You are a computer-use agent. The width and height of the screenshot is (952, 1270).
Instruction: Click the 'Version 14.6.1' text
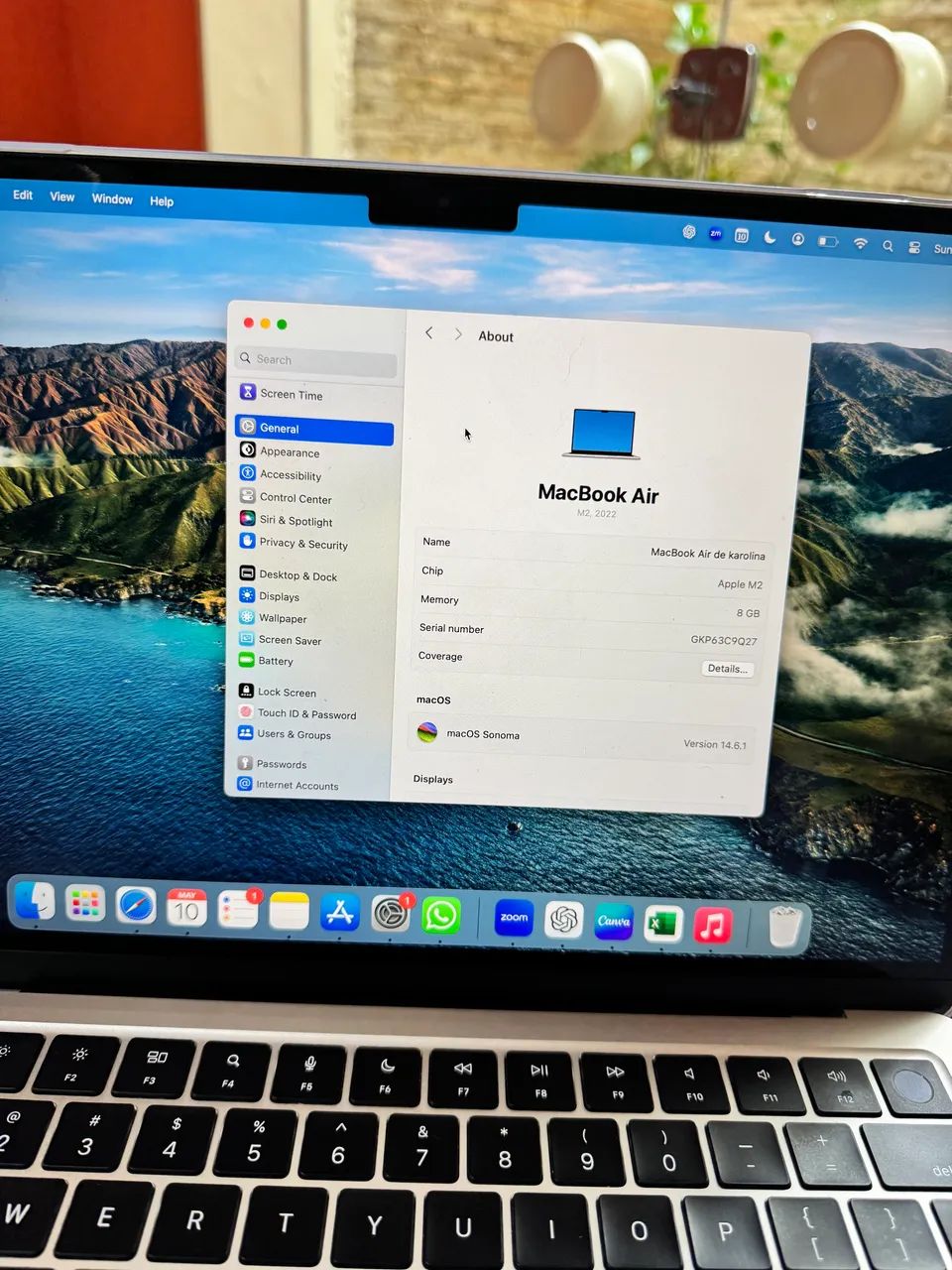coord(715,744)
